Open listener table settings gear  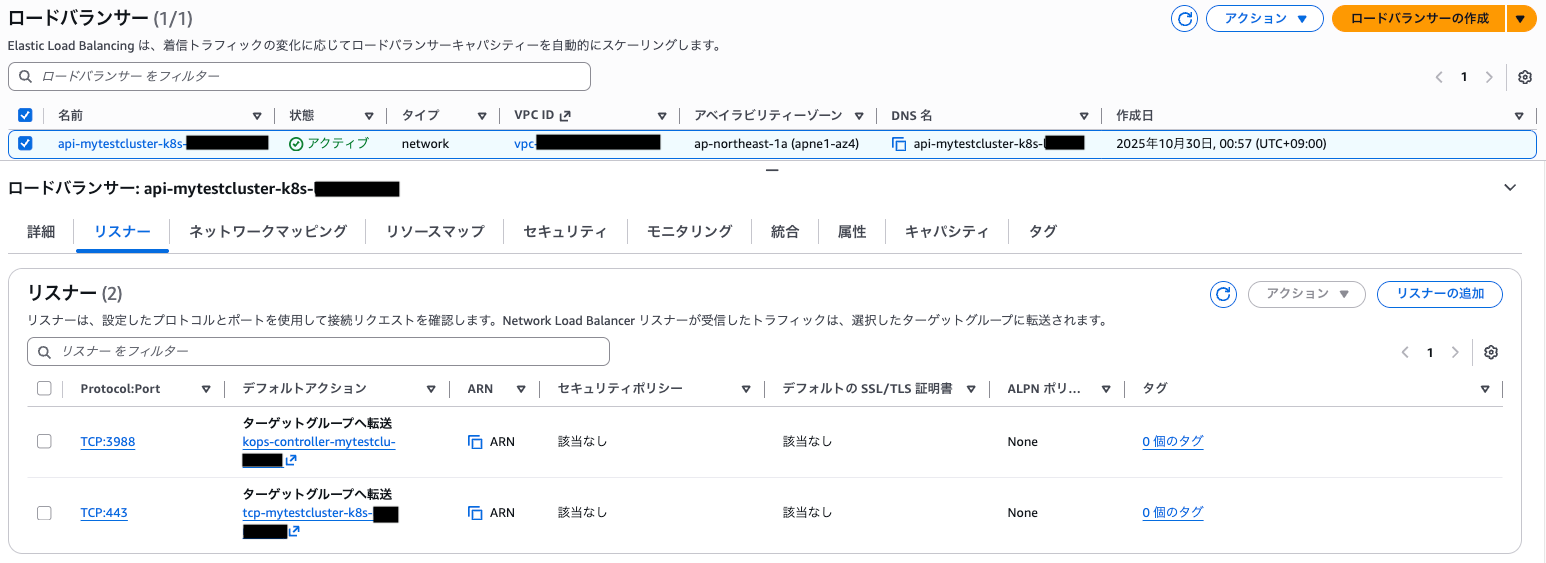coord(1491,352)
